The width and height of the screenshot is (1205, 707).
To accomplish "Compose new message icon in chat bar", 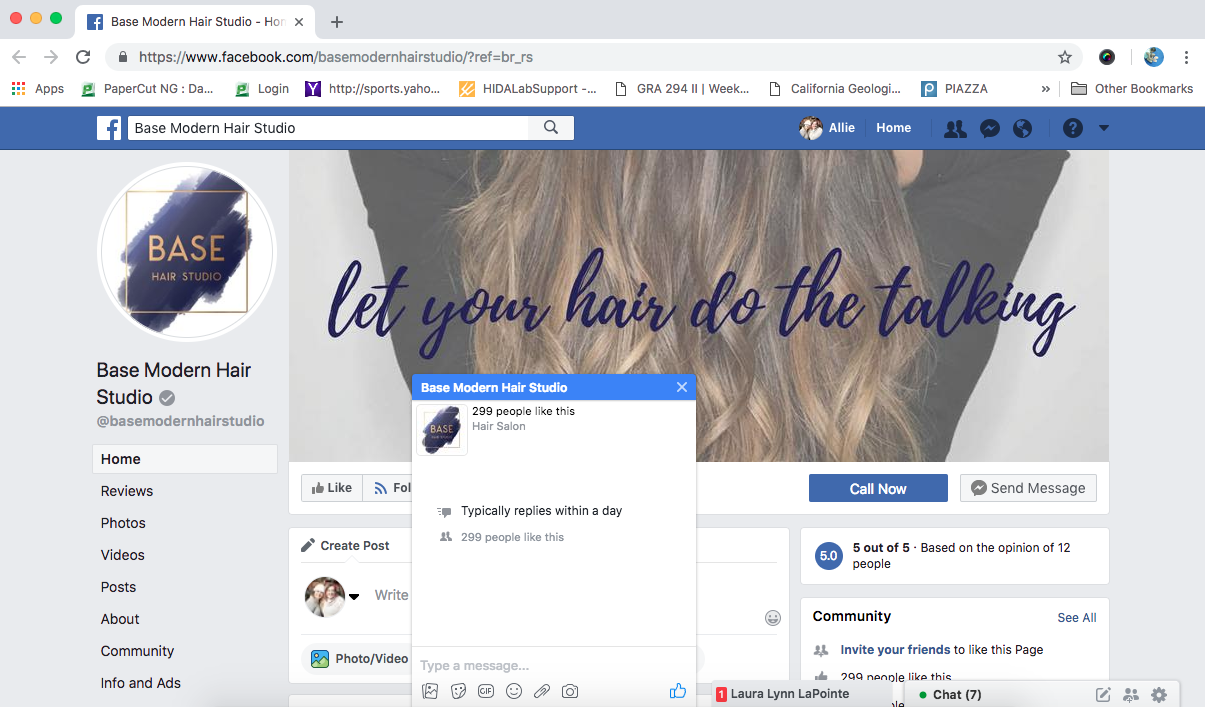I will (x=1103, y=695).
